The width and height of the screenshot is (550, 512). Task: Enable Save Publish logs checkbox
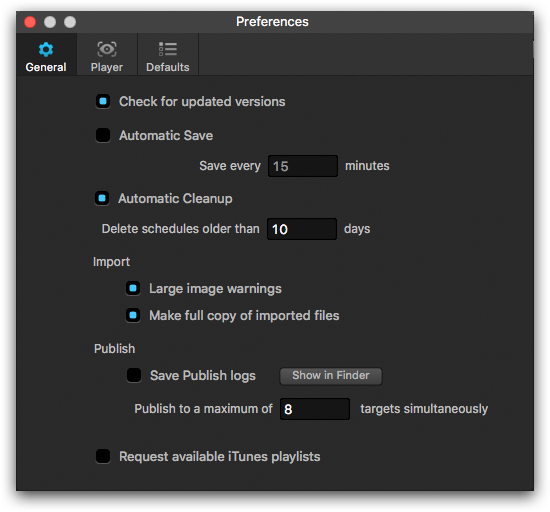(134, 375)
